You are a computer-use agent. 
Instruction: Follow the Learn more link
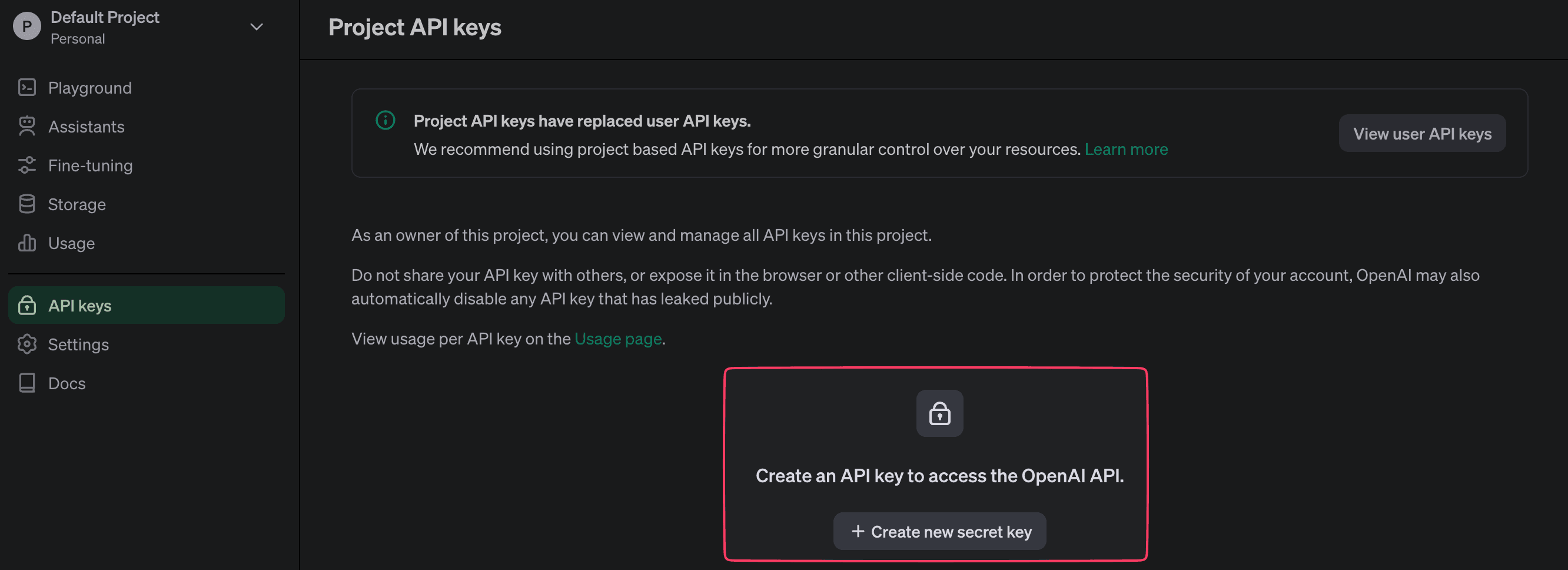(1125, 149)
